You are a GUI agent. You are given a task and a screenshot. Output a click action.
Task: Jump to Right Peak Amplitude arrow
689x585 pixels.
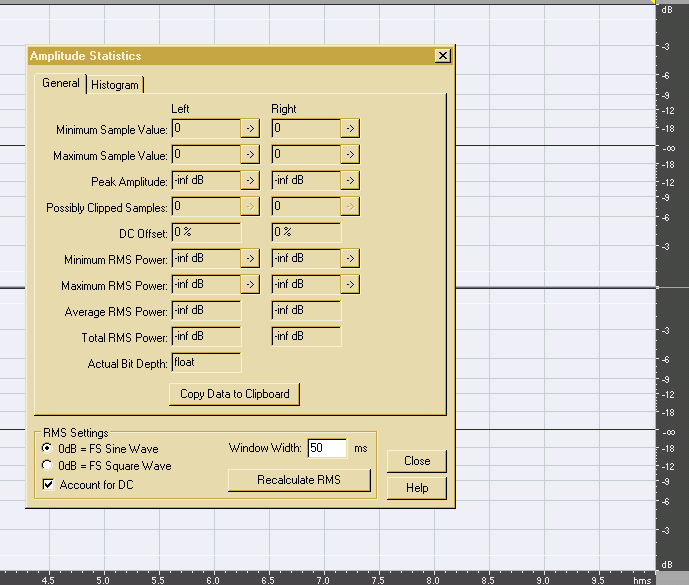click(350, 180)
